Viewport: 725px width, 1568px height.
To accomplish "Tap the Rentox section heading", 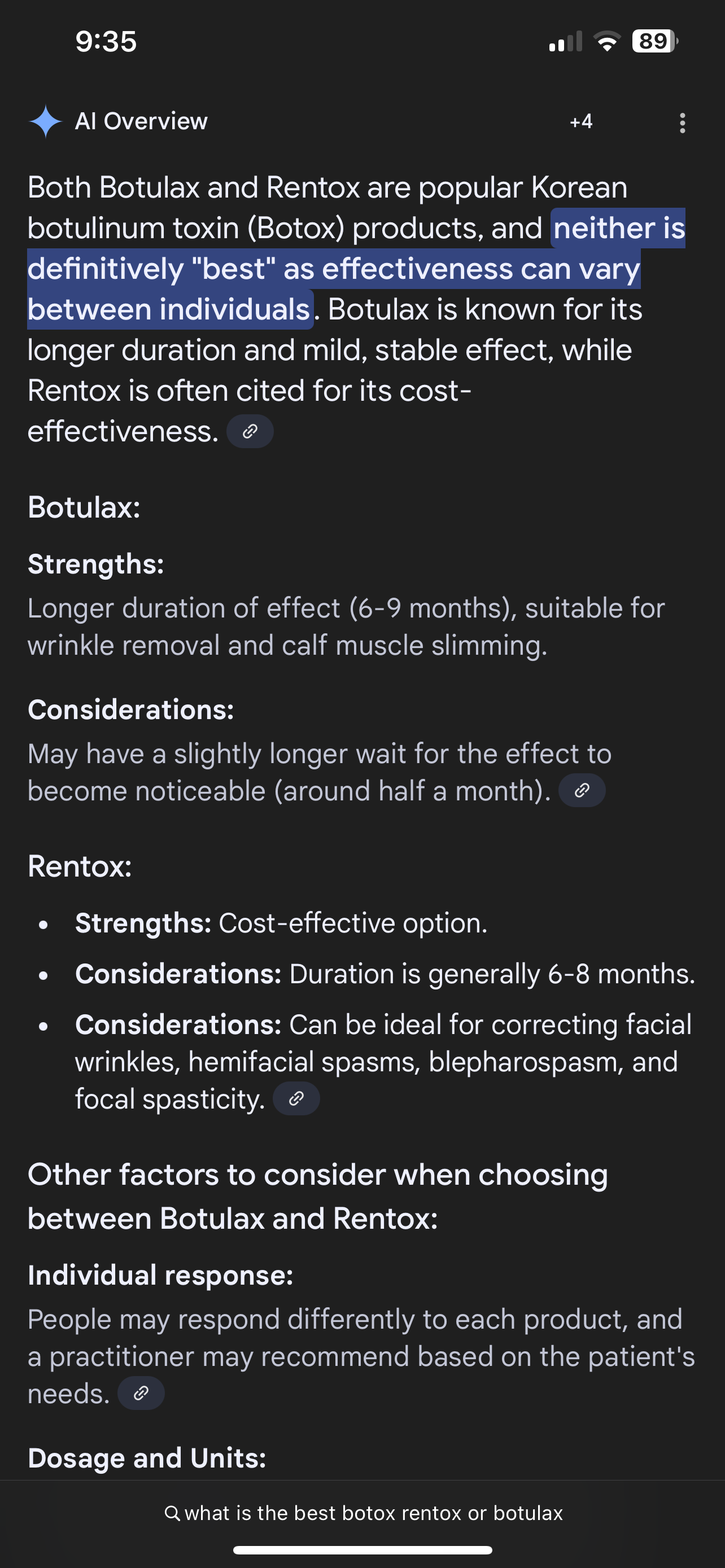I will tap(80, 866).
